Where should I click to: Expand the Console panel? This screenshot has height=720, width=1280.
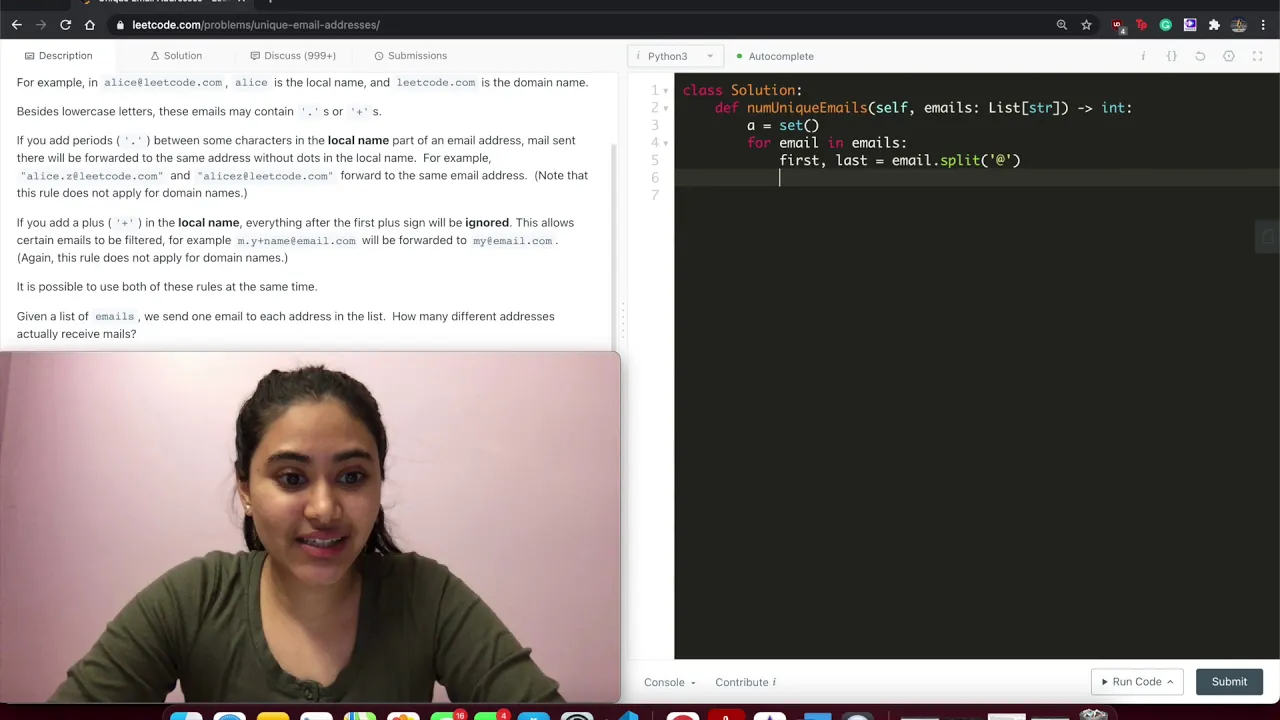point(670,682)
